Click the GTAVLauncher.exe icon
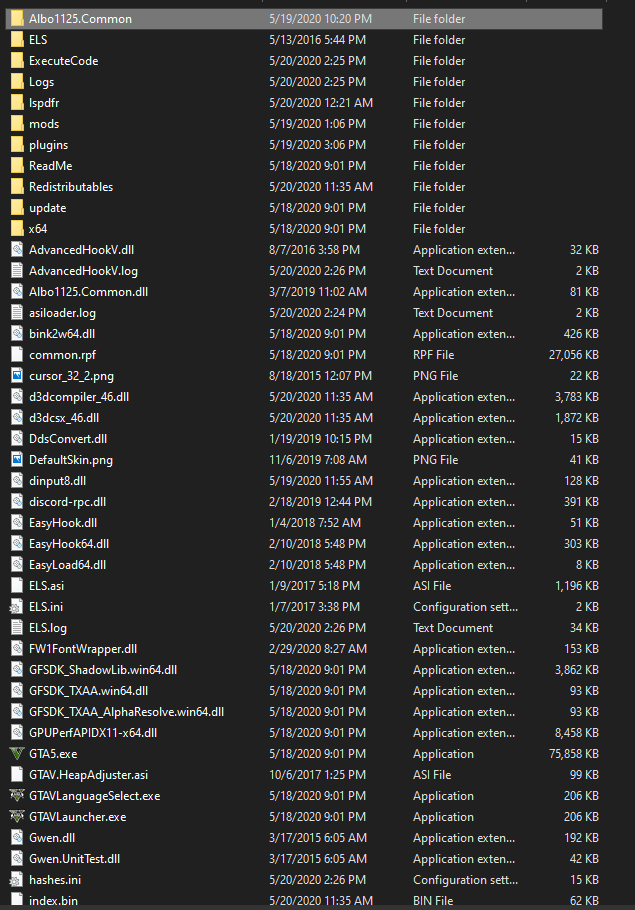This screenshot has height=910, width=635. point(17,817)
